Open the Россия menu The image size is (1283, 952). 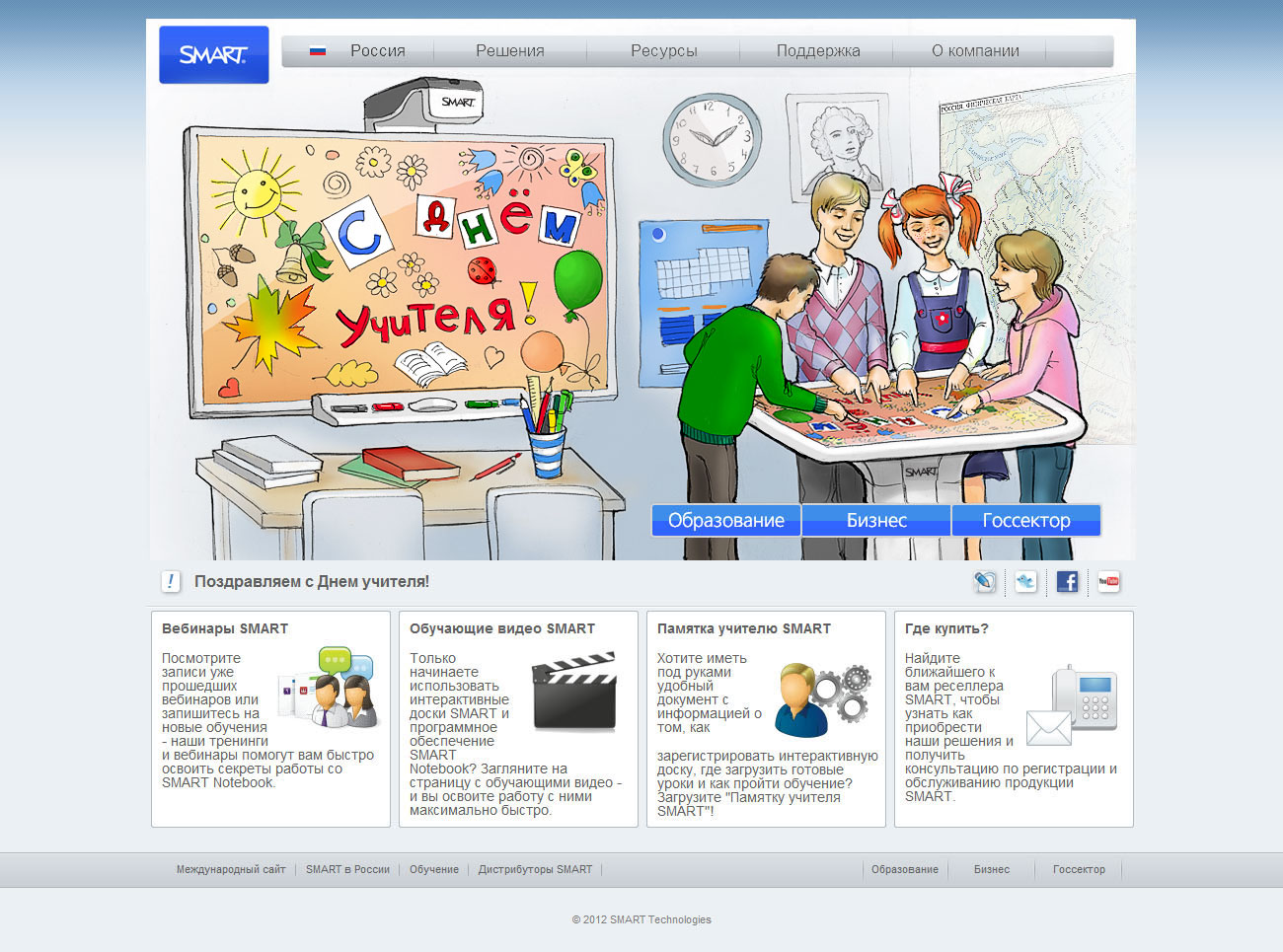tap(378, 51)
